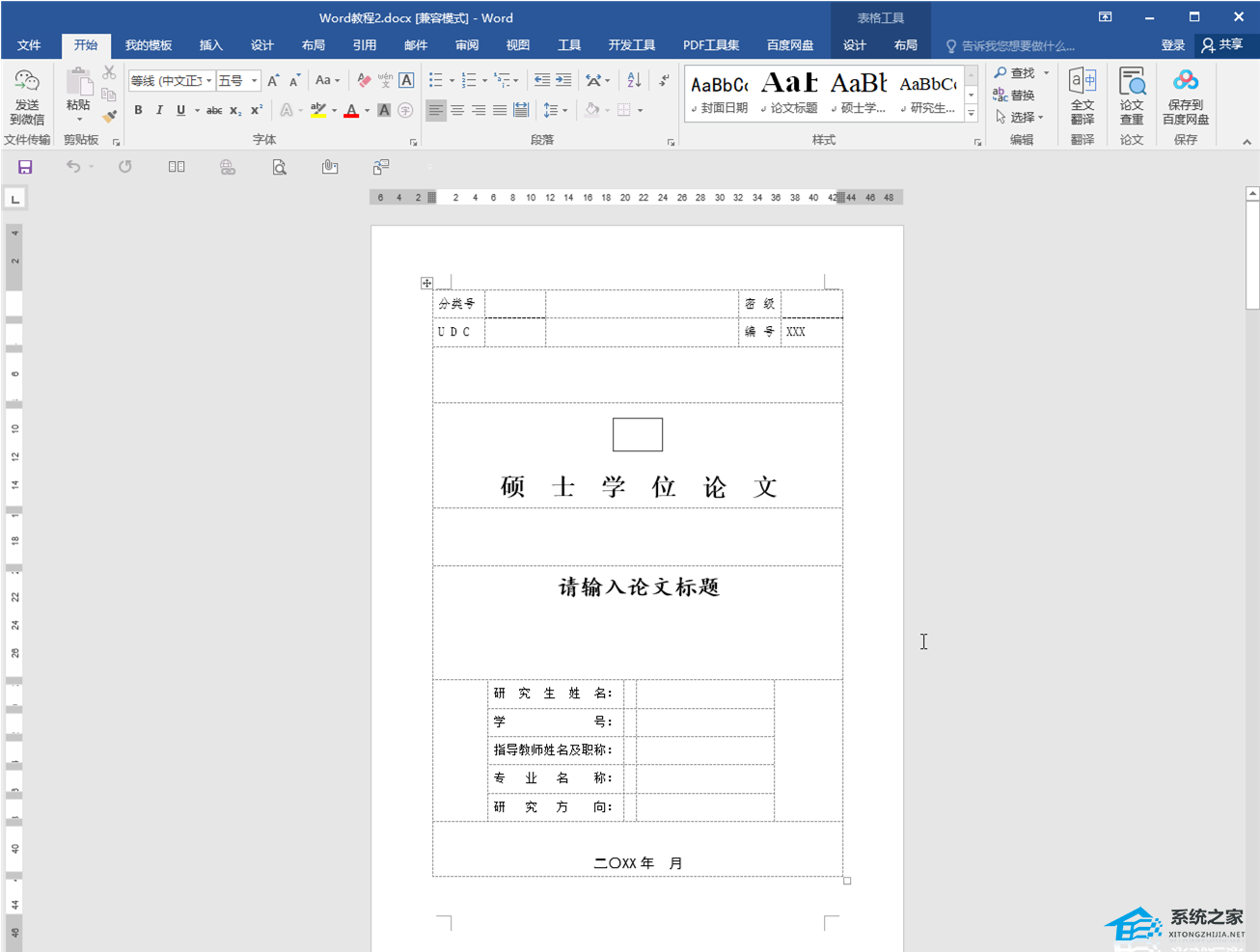Click the enclosed character icon
Viewport: 1260px width, 952px height.
pyautogui.click(x=405, y=110)
